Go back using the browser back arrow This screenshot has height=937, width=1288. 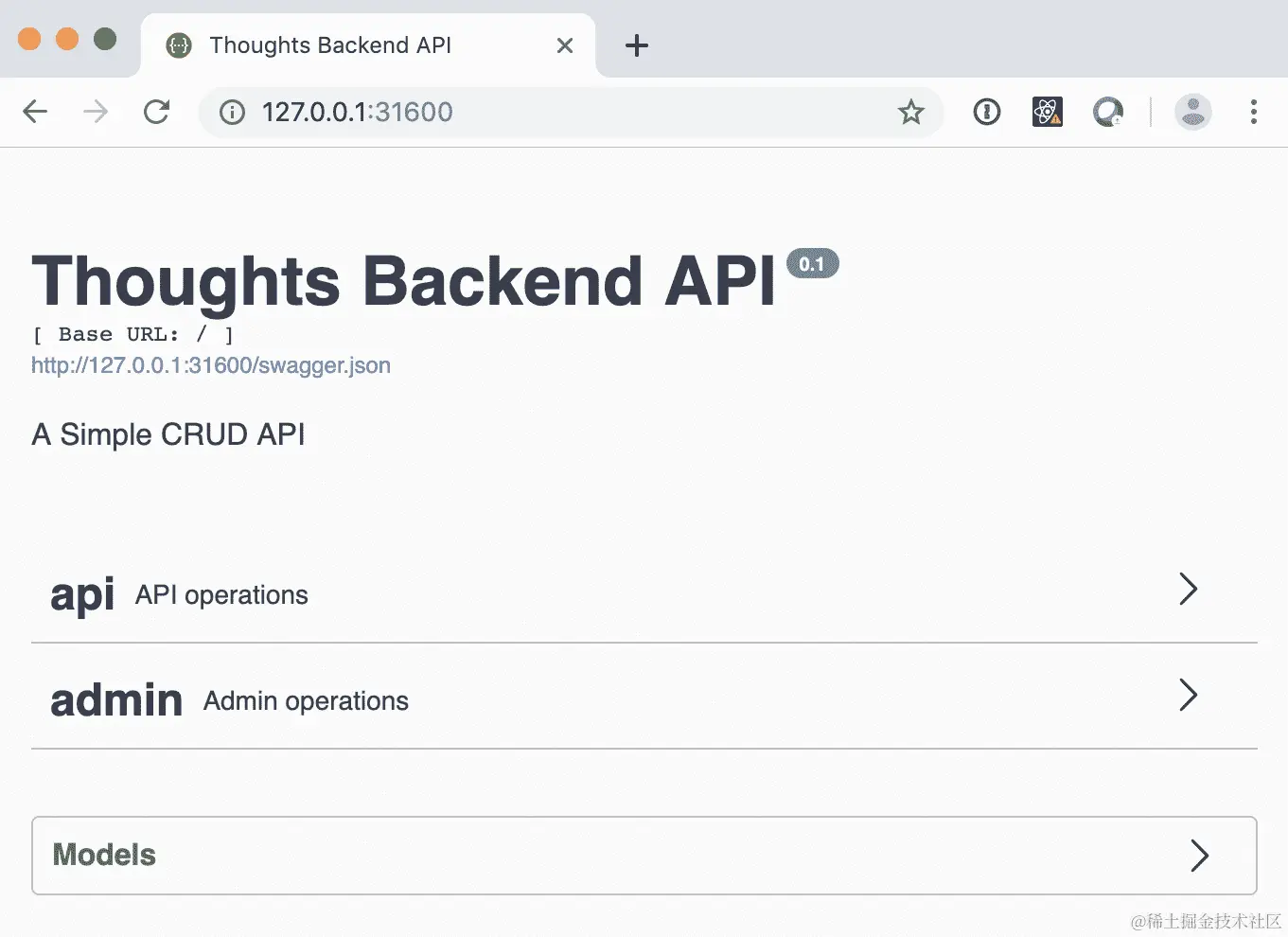point(35,112)
